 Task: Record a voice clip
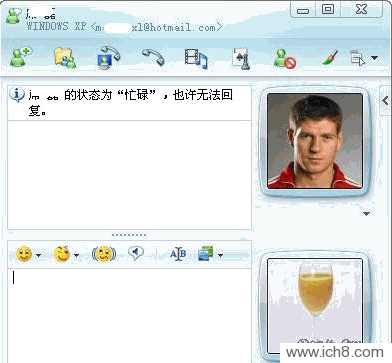(136, 254)
